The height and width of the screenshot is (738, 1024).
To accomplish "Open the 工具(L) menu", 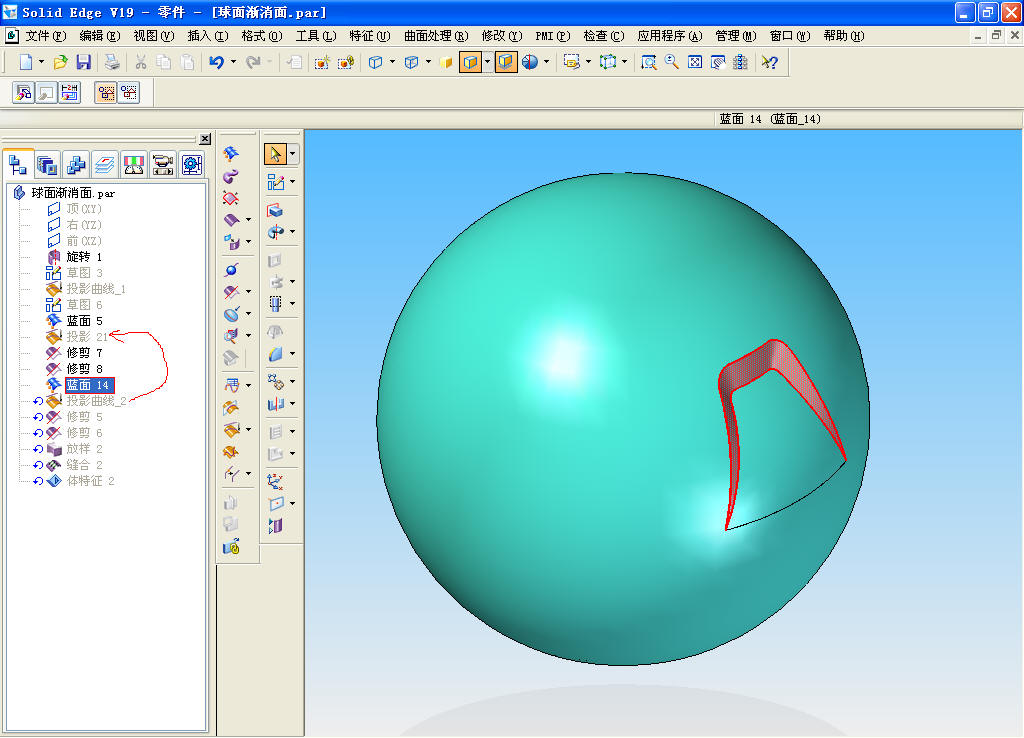I will click(315, 36).
